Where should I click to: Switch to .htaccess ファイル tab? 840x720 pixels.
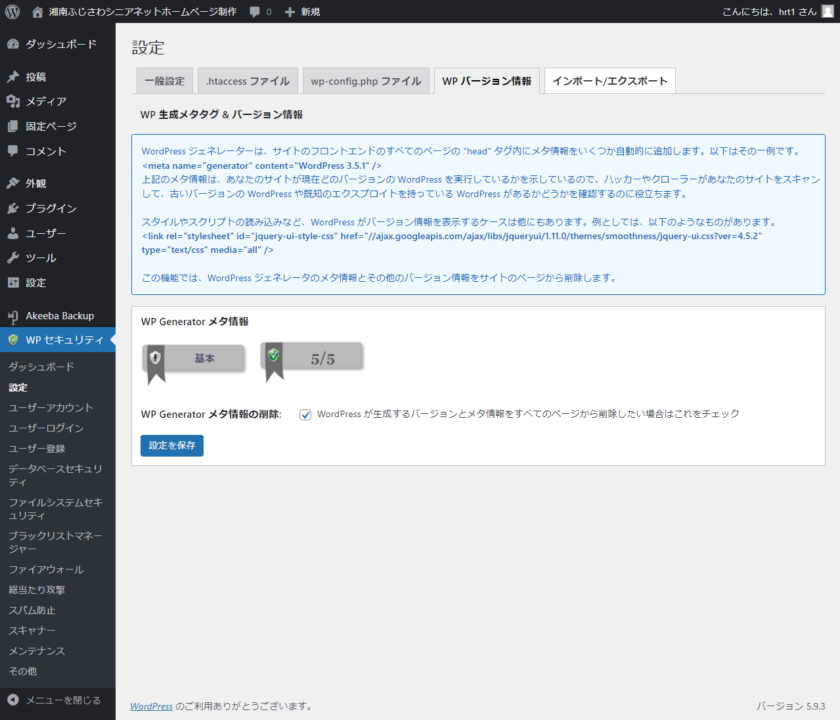(x=248, y=81)
